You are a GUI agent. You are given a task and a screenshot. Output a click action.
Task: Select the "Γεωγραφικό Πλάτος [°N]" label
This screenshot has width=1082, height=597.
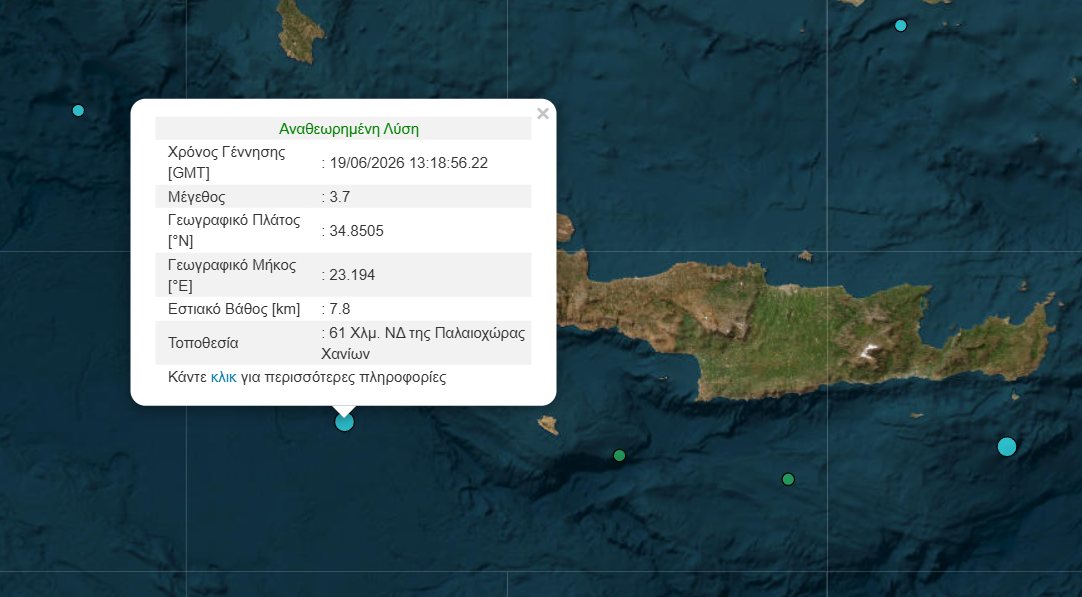[x=234, y=231]
